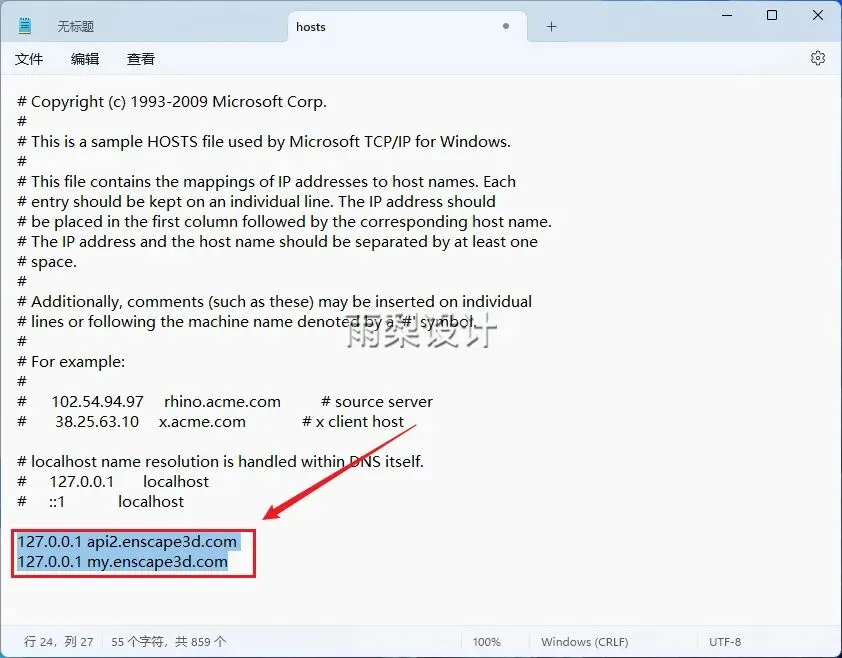Click the '# x client host' comment text
The width and height of the screenshot is (842, 658).
353,422
